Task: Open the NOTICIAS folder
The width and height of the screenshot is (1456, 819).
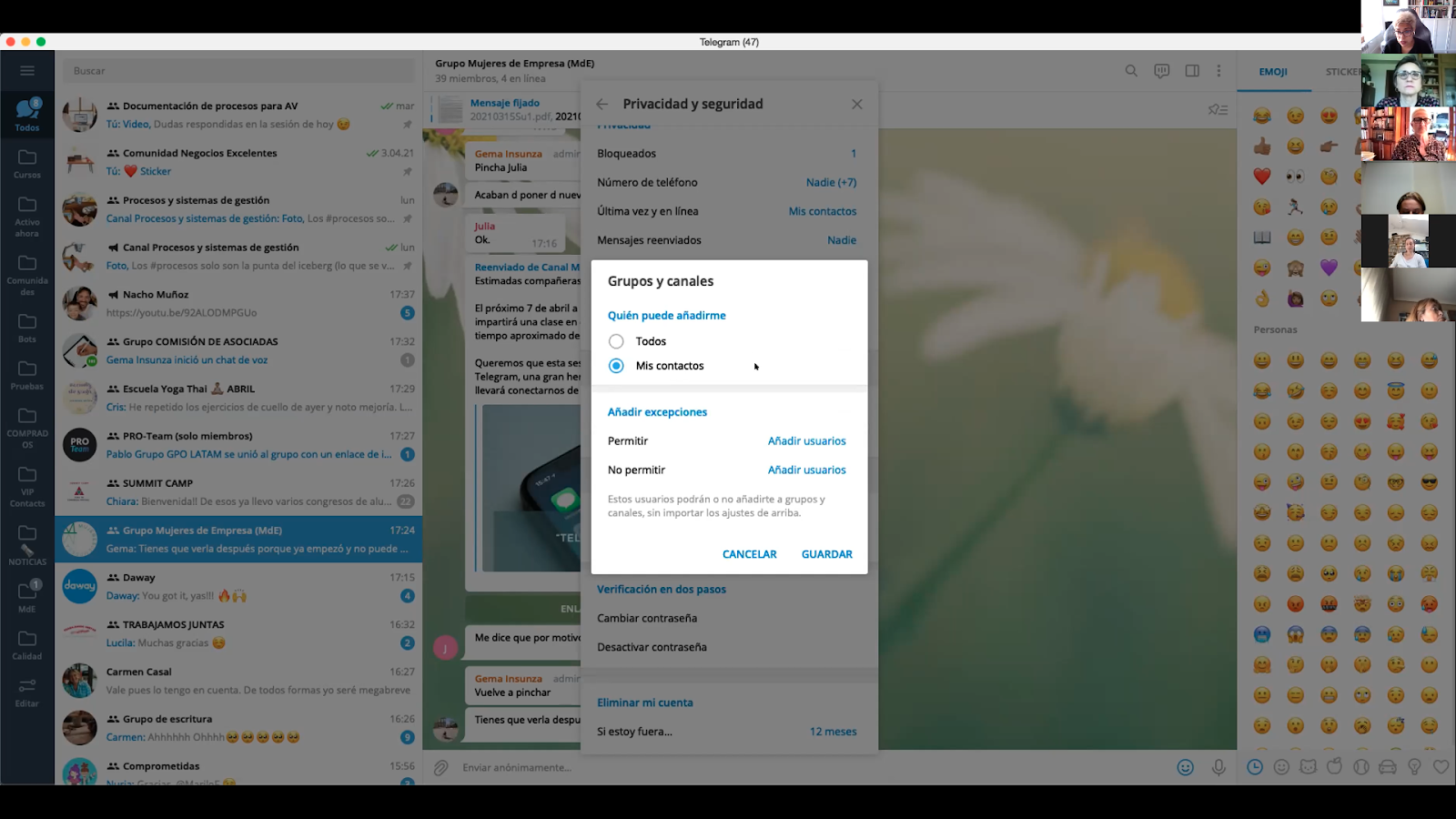Action: pyautogui.click(x=27, y=545)
